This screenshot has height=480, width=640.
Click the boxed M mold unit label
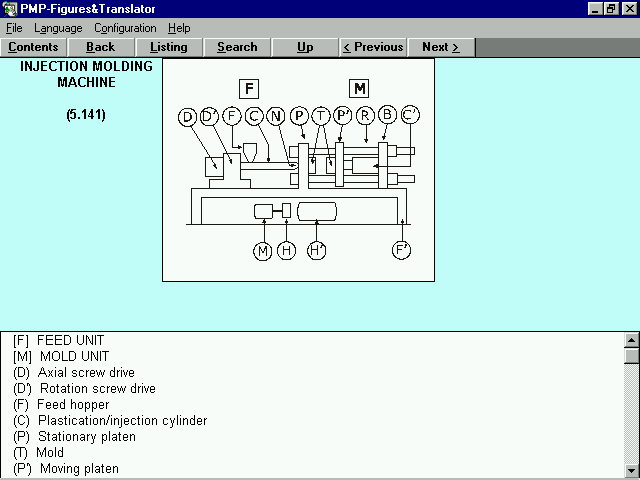[359, 88]
